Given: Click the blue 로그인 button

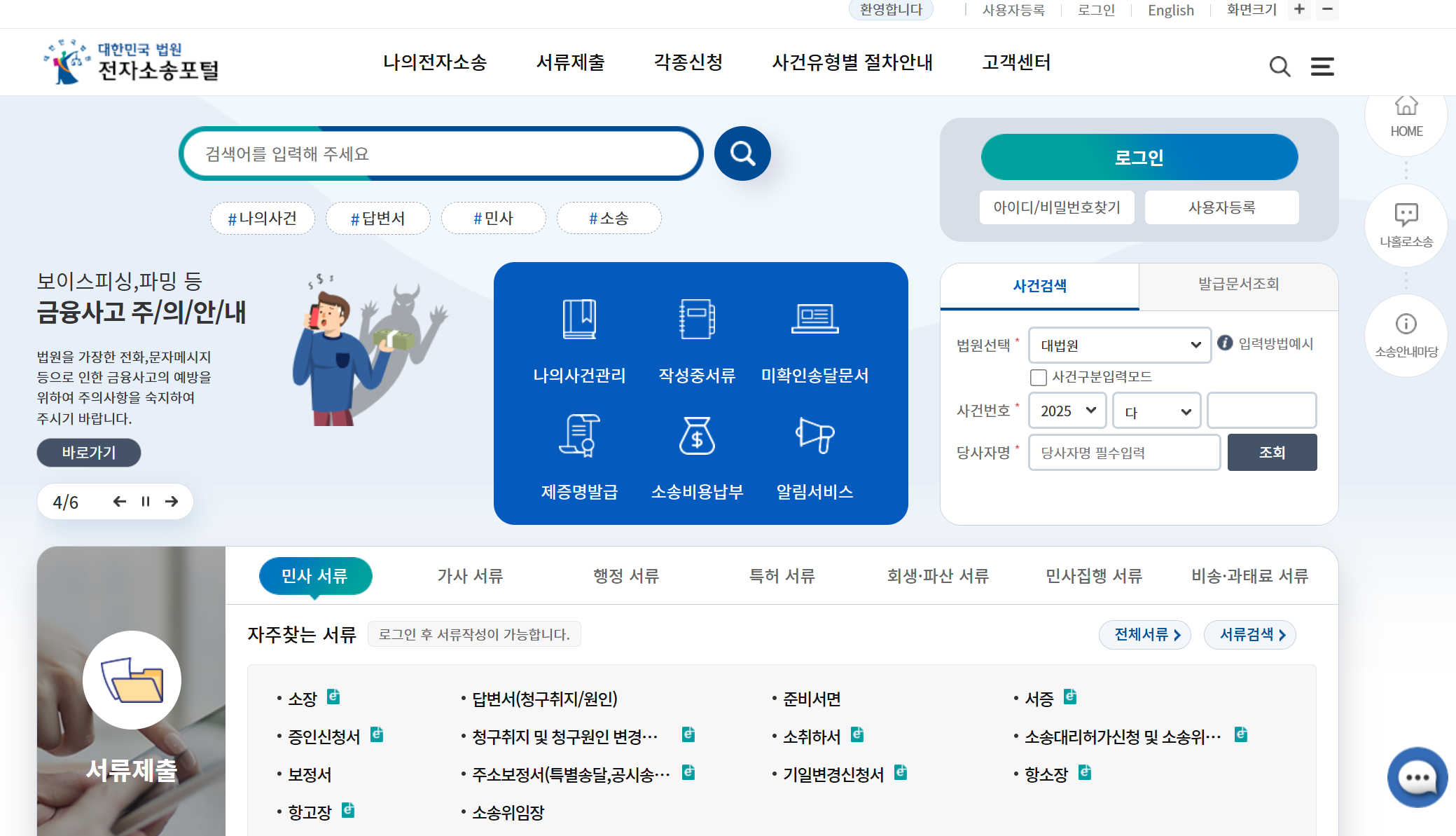Looking at the screenshot, I should pyautogui.click(x=1139, y=157).
